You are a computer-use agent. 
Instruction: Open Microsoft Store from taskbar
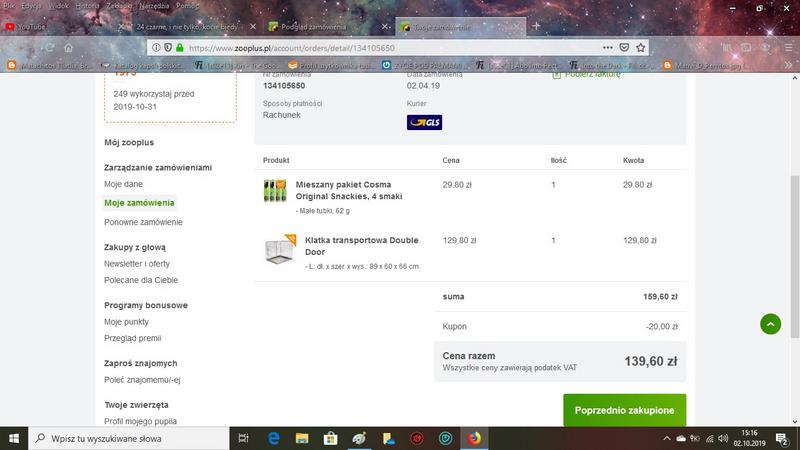point(331,438)
